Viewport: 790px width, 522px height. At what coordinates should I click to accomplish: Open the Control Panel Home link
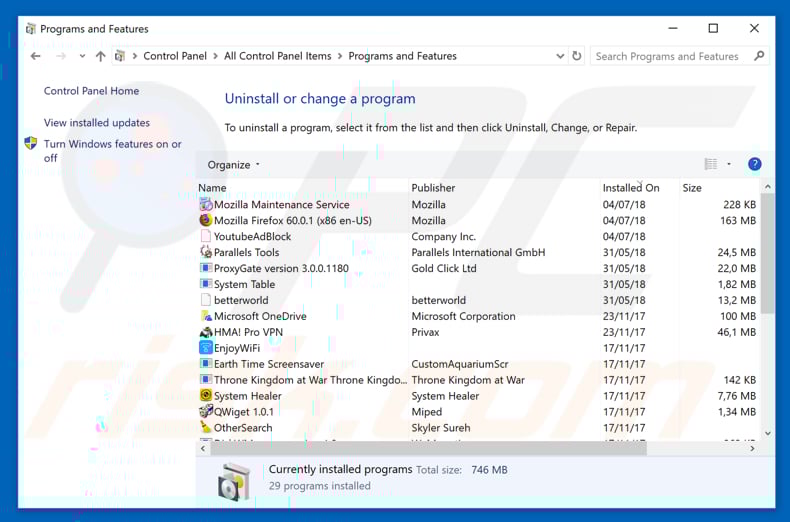click(x=91, y=91)
